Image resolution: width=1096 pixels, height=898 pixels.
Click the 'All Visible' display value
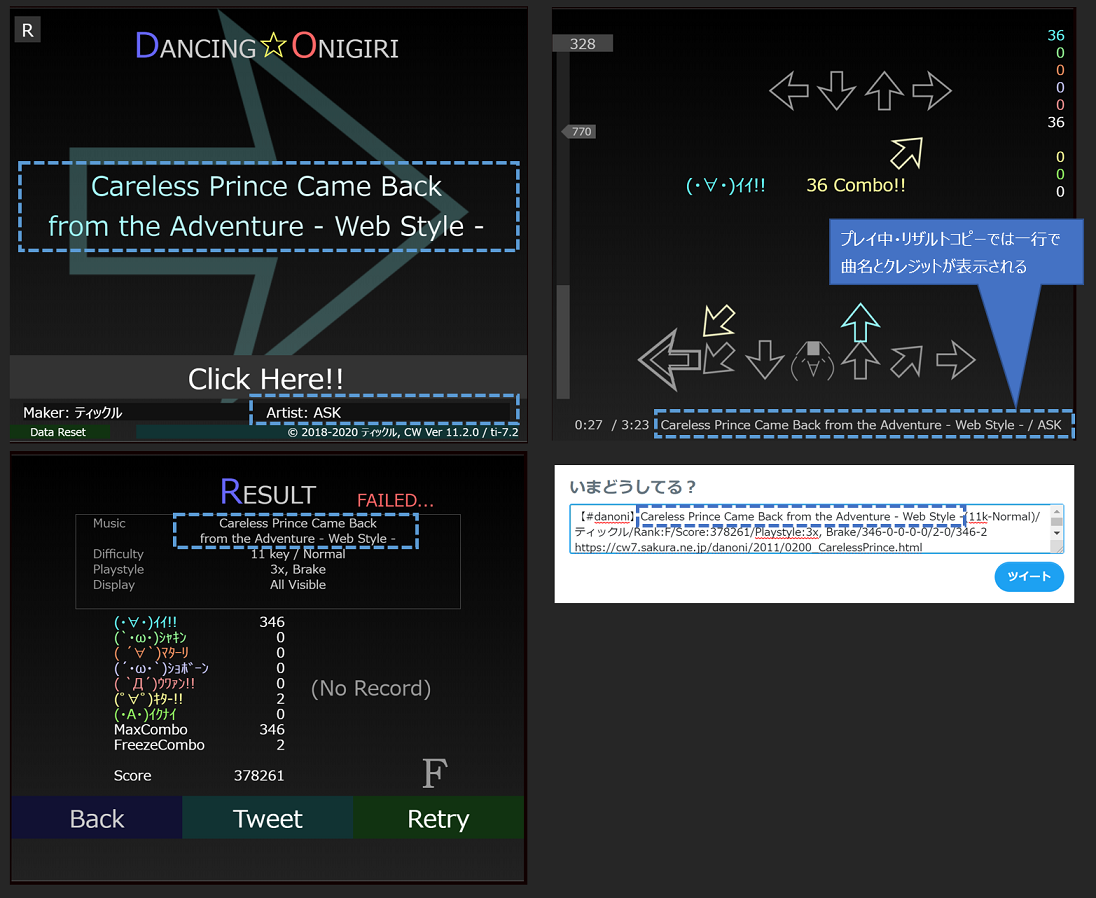click(x=298, y=585)
